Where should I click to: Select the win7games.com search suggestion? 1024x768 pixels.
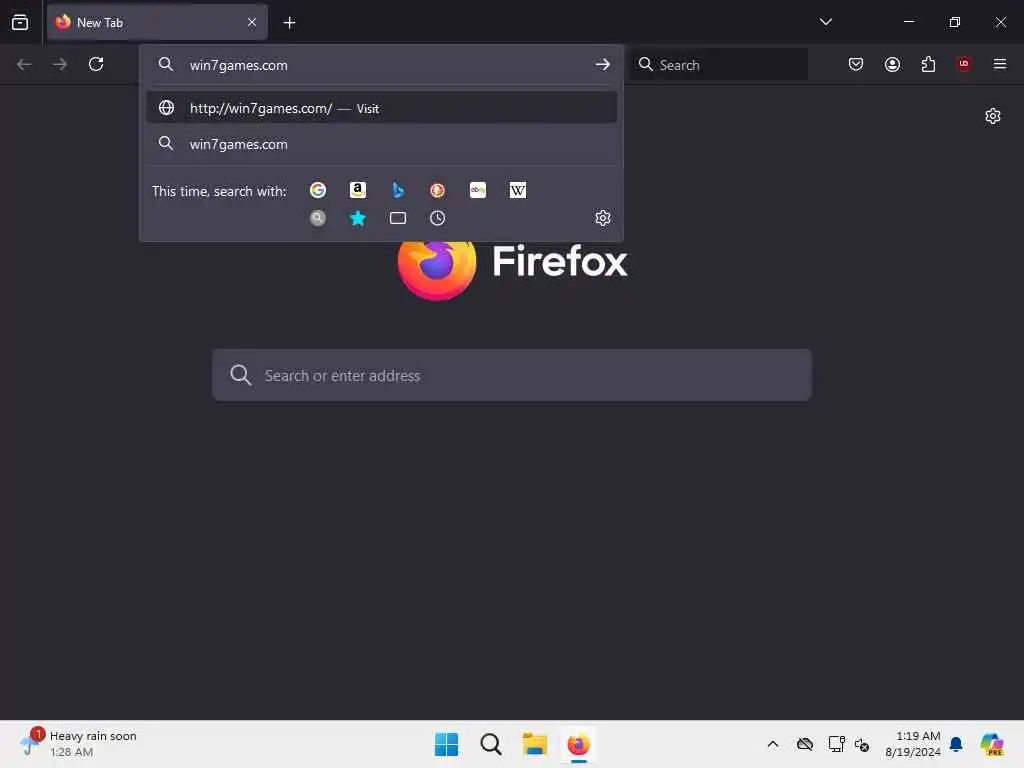[382, 144]
